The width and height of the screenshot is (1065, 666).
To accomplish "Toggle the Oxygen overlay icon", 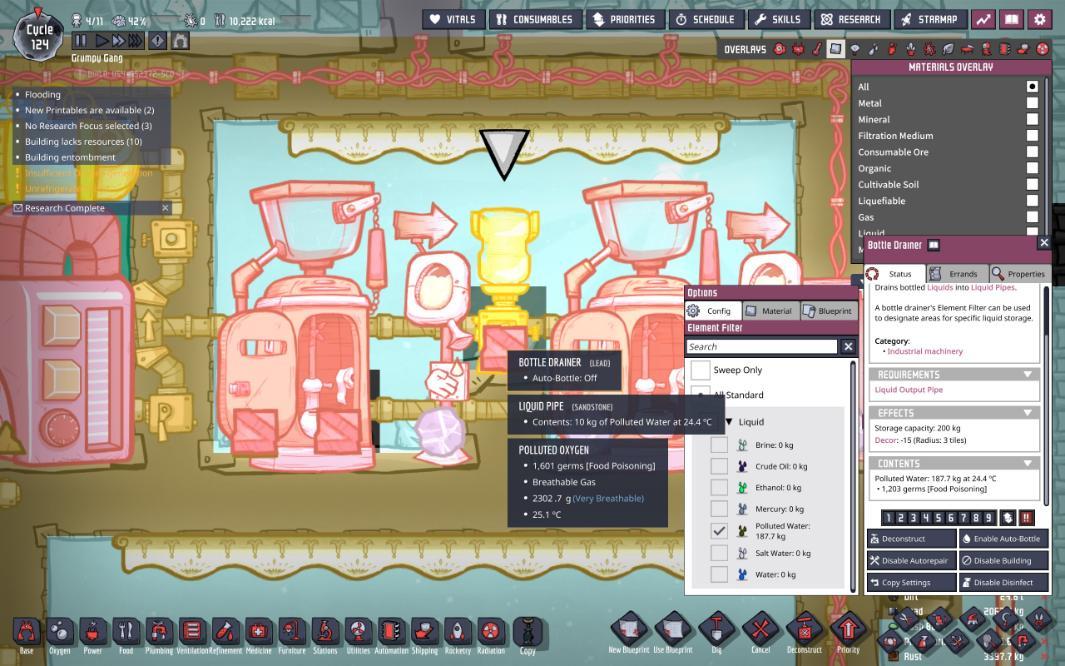I will coord(780,49).
